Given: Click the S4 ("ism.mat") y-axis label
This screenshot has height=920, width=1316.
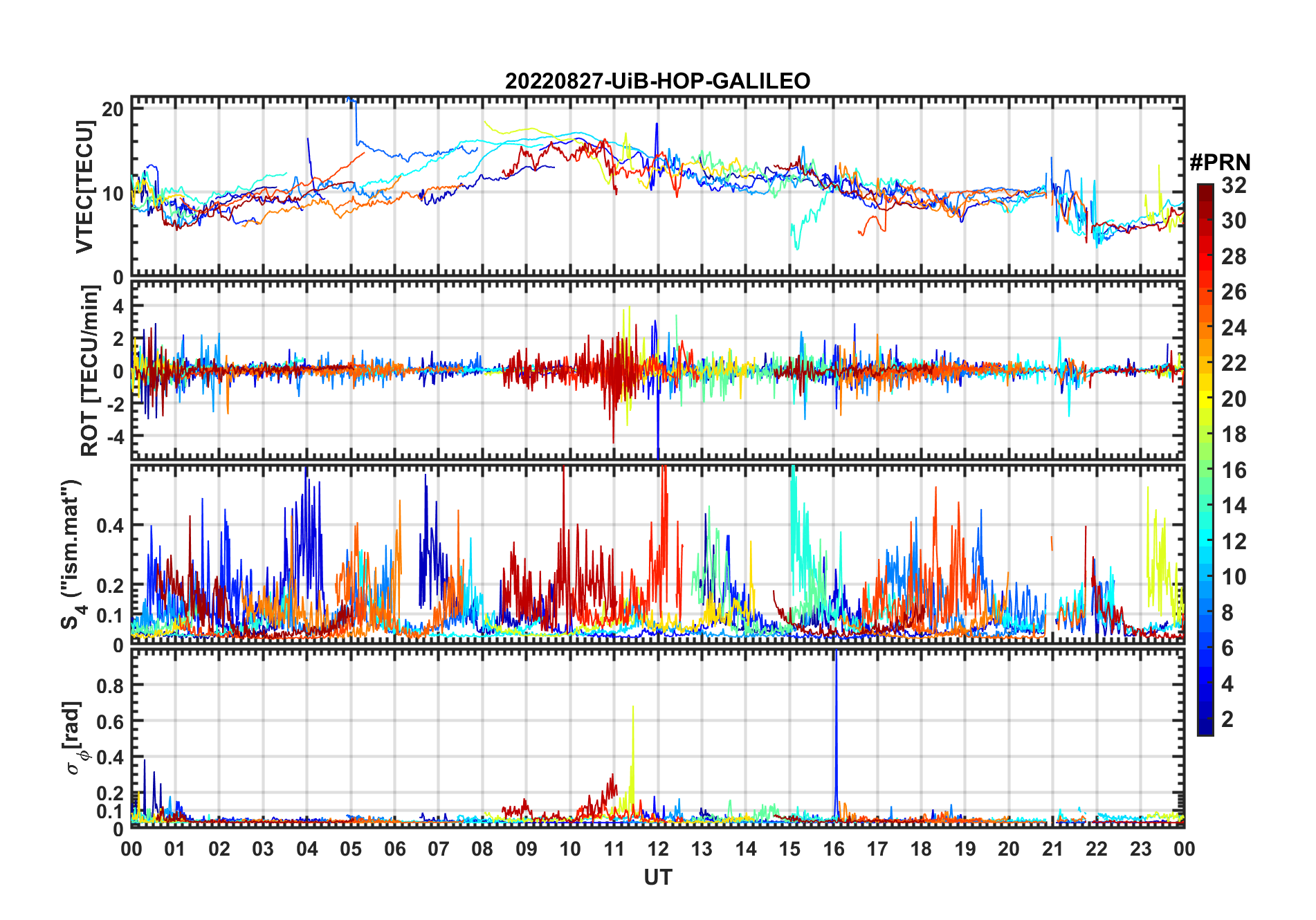Looking at the screenshot, I should point(72,555).
